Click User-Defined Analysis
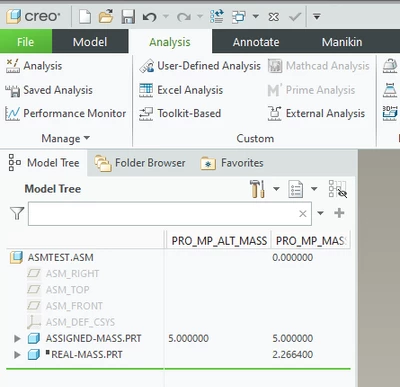Image resolution: width=400 pixels, height=387 pixels. tap(200, 66)
